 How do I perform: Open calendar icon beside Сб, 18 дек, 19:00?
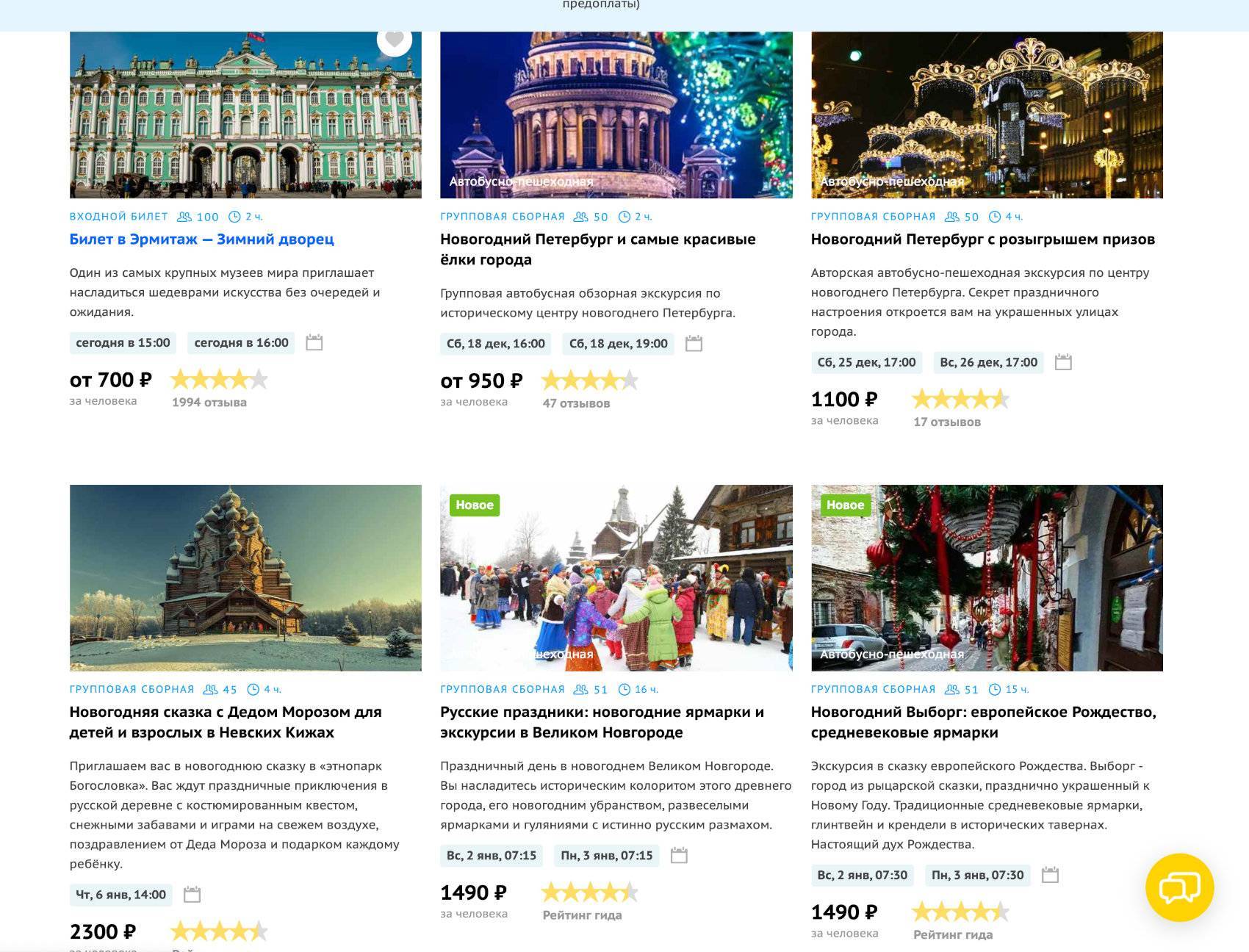[694, 344]
